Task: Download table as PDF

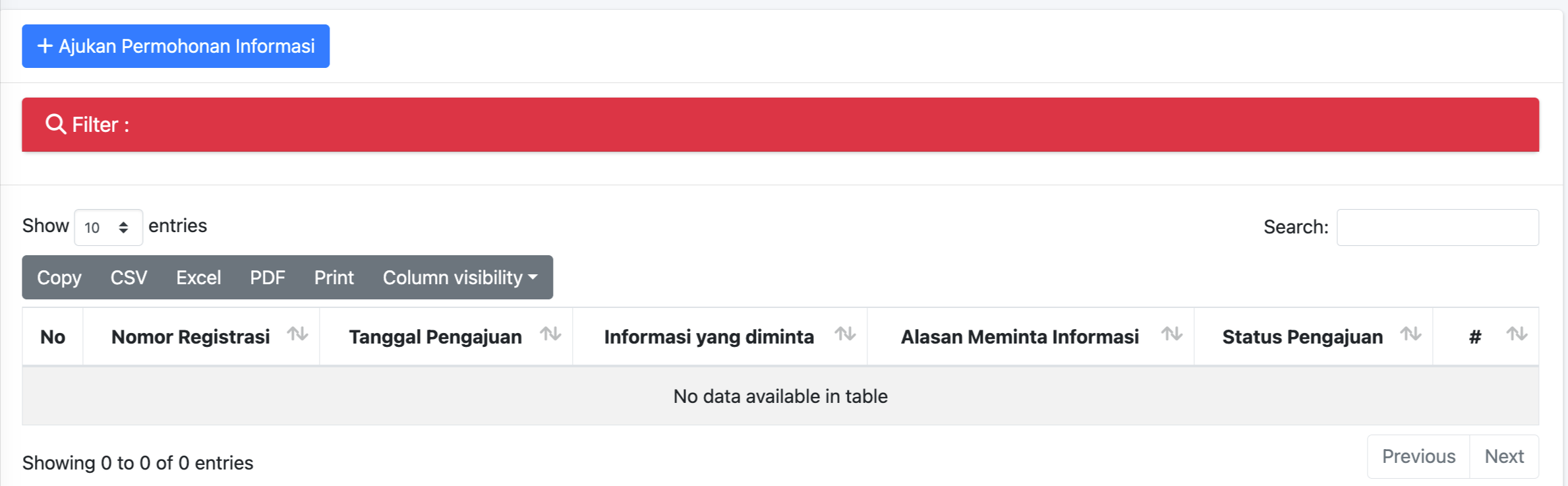Action: point(268,278)
